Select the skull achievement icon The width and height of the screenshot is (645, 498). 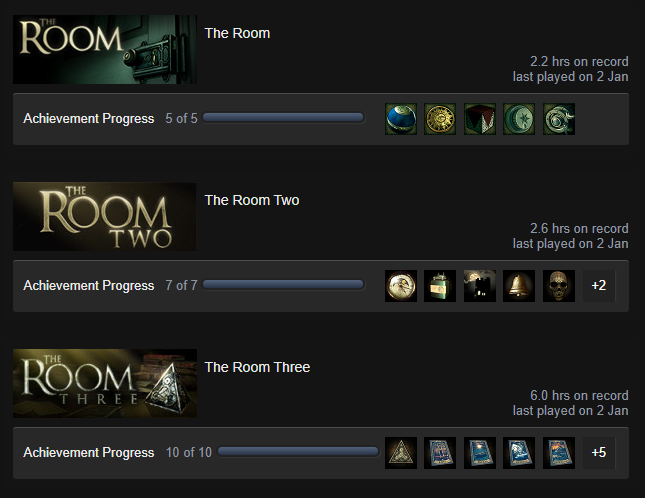point(559,286)
